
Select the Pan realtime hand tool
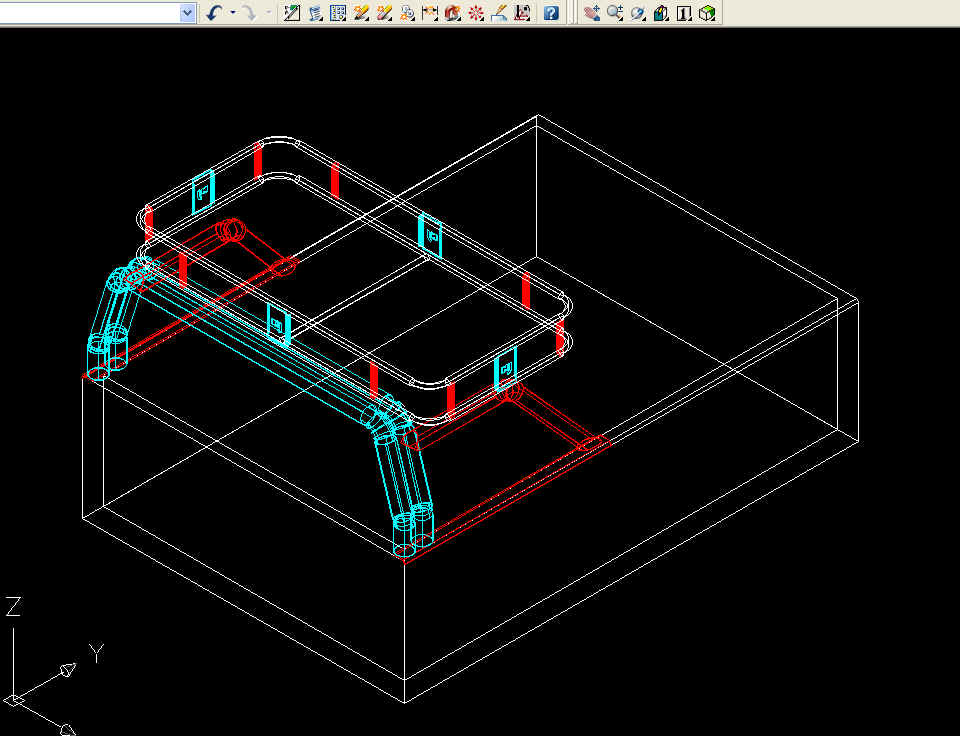591,13
